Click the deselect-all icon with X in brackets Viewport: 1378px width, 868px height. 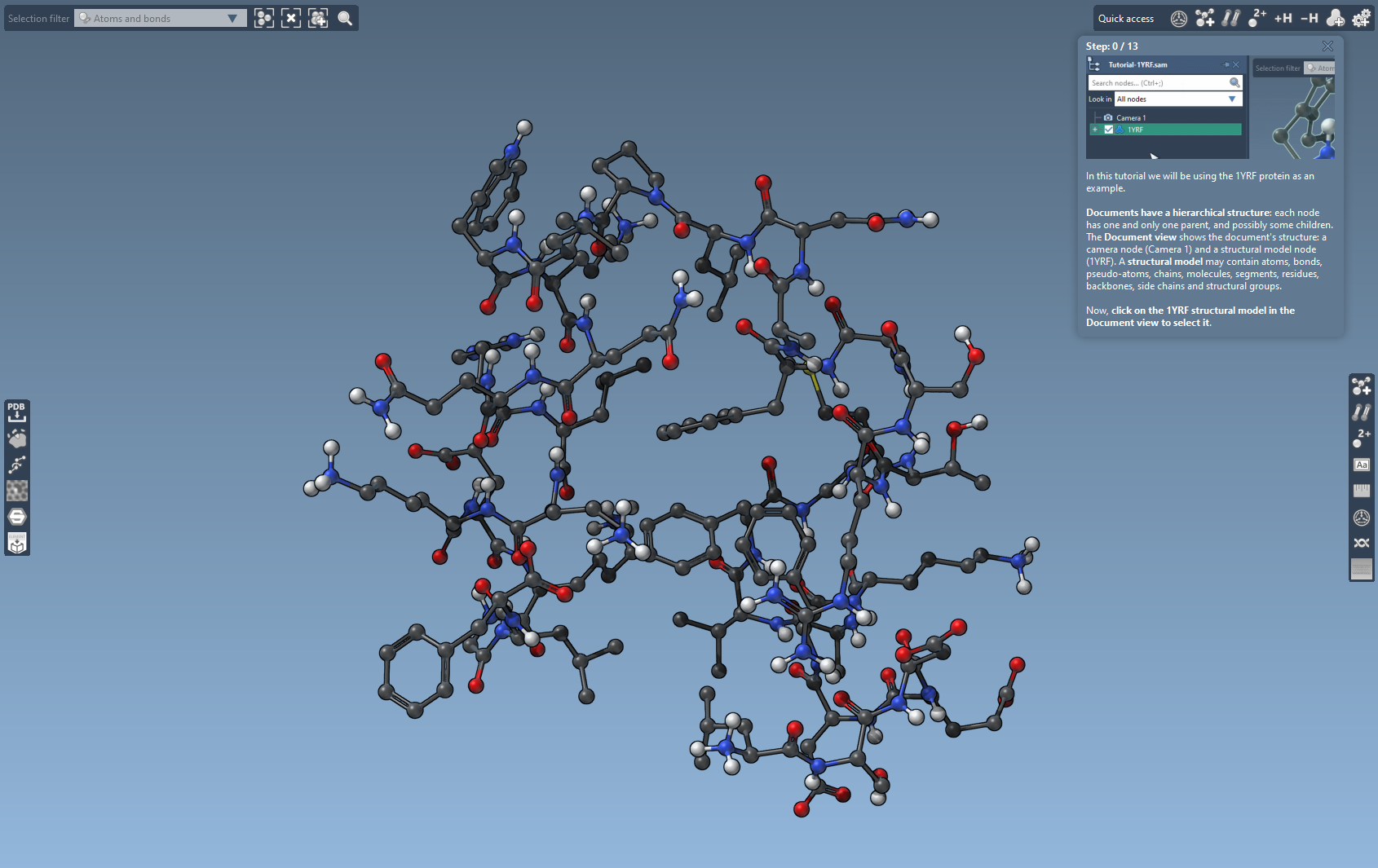point(291,18)
